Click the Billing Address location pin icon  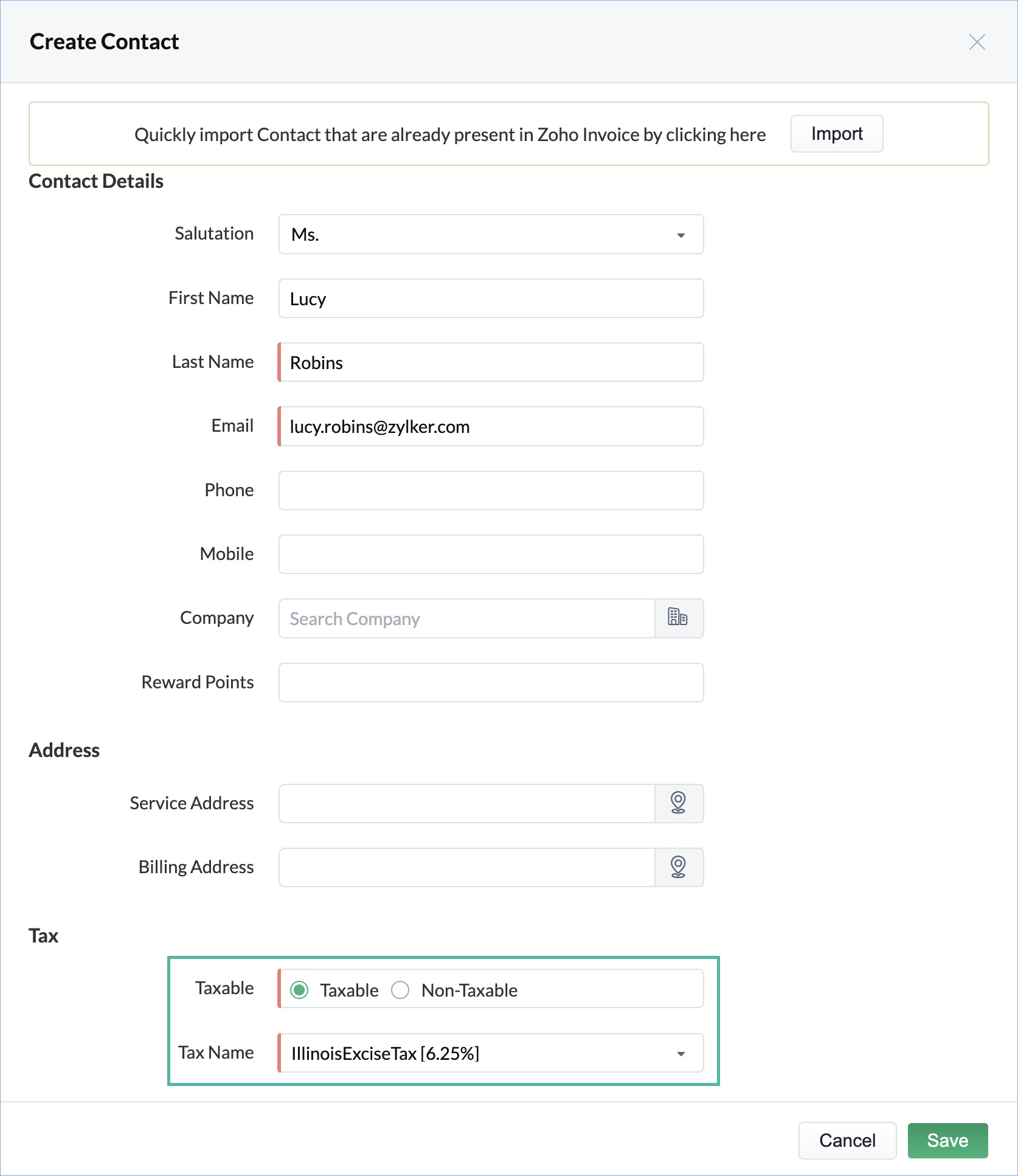(x=678, y=866)
